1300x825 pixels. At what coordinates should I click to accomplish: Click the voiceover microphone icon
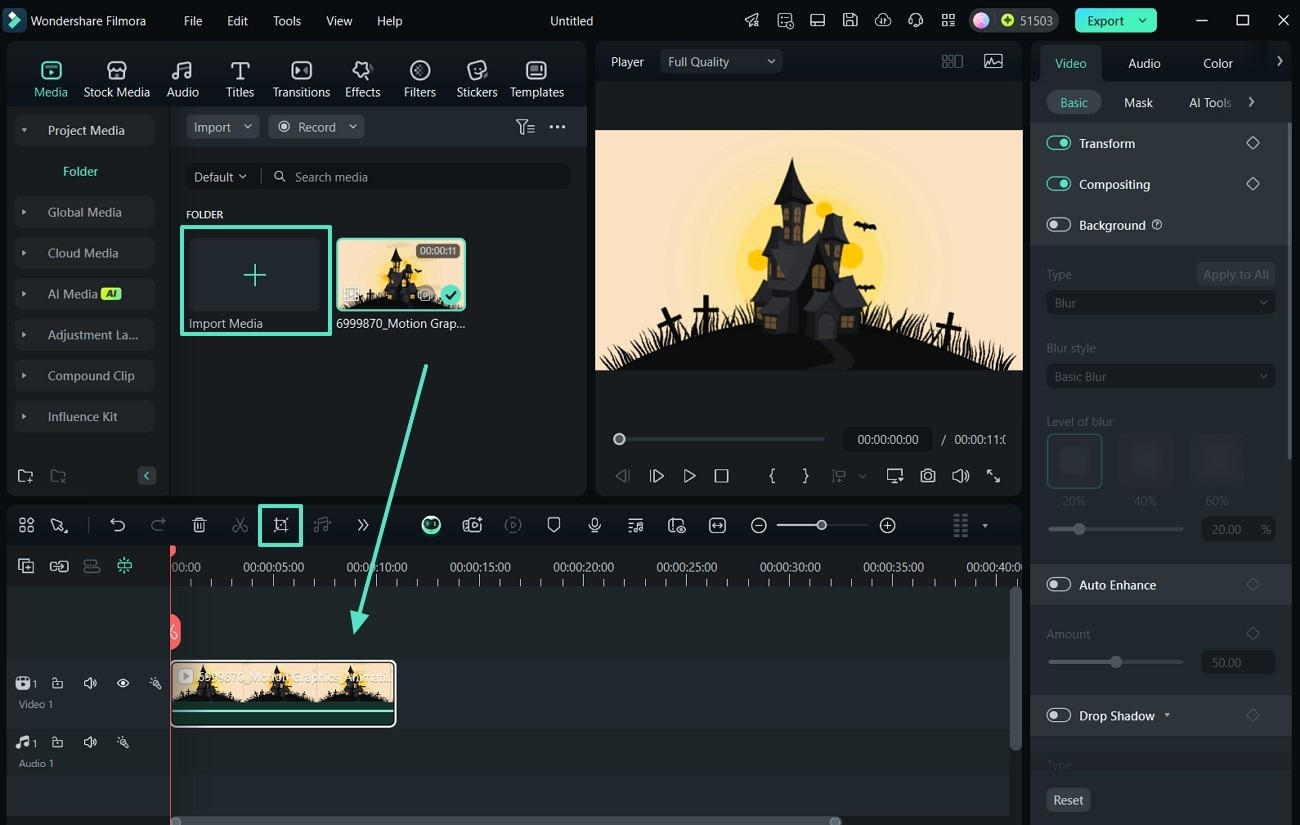595,525
